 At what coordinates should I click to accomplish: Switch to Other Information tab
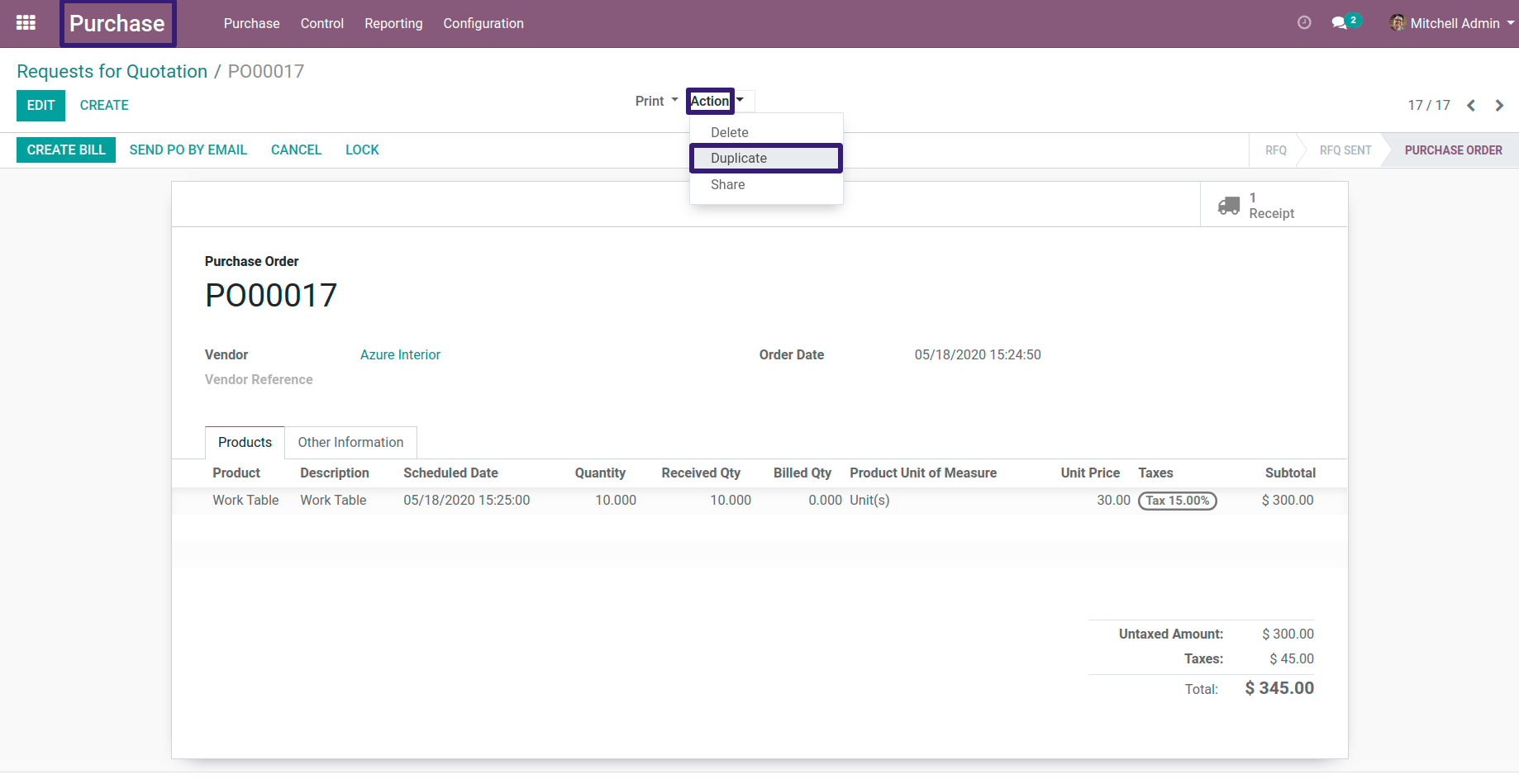pos(350,442)
